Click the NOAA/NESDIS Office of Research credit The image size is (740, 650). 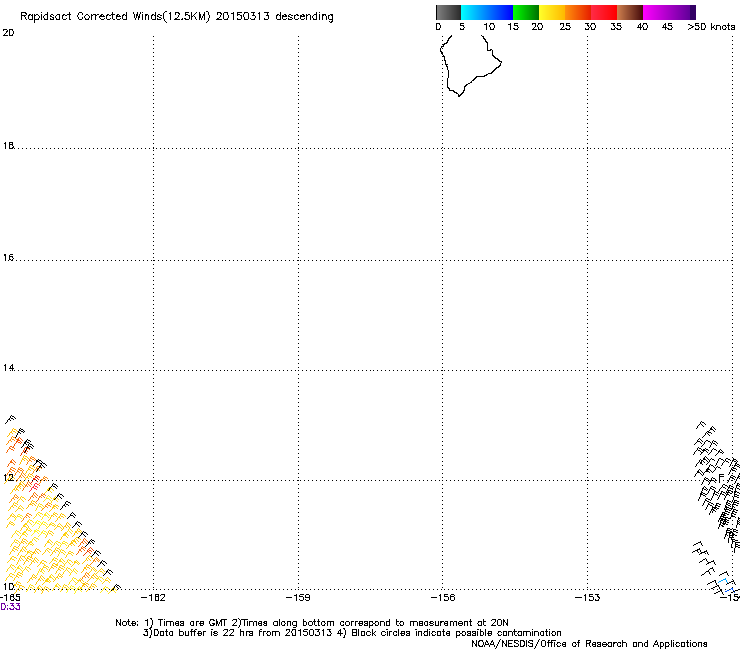click(589, 644)
